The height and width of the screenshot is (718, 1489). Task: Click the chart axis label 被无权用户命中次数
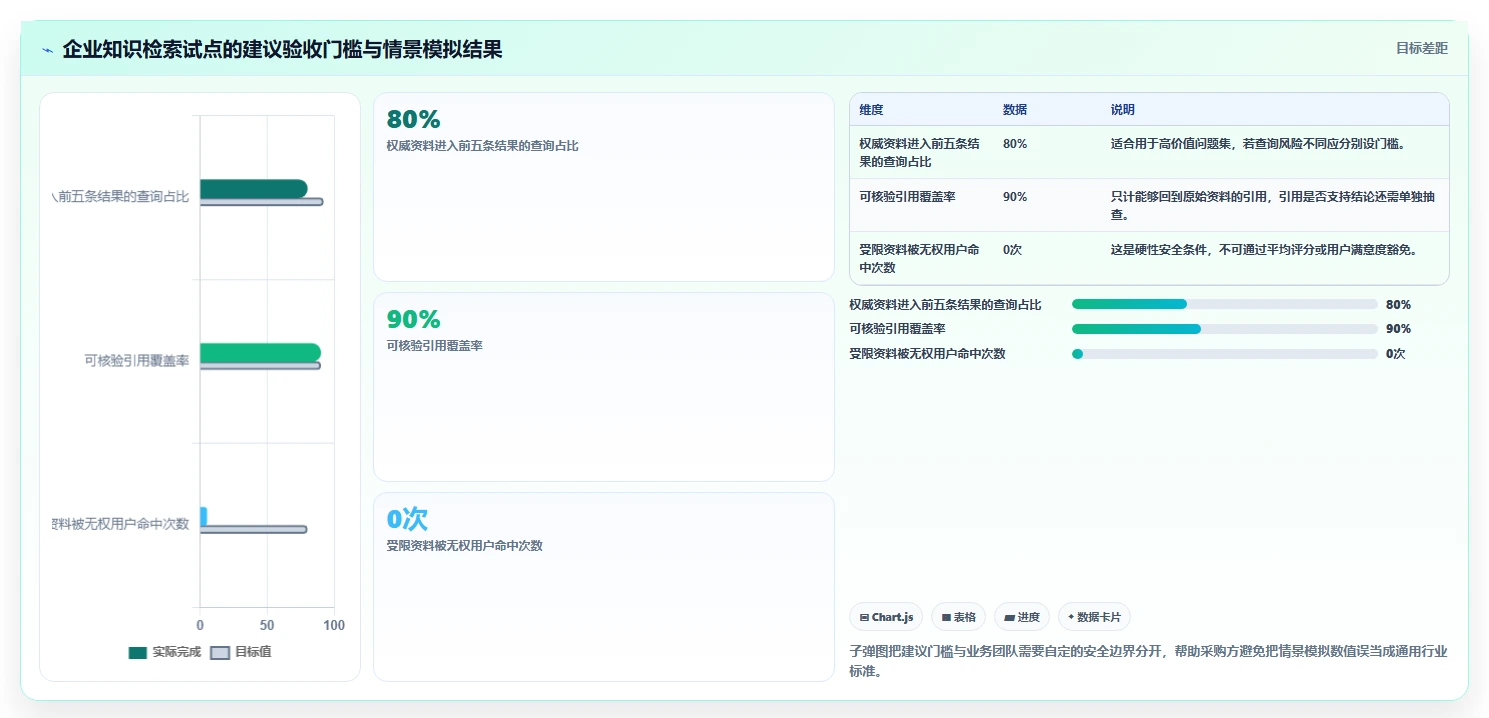click(121, 524)
